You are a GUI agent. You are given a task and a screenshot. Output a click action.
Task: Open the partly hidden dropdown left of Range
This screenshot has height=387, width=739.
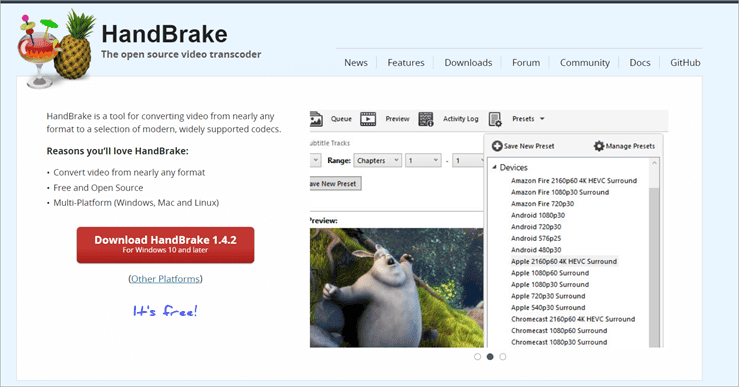[x=315, y=161]
